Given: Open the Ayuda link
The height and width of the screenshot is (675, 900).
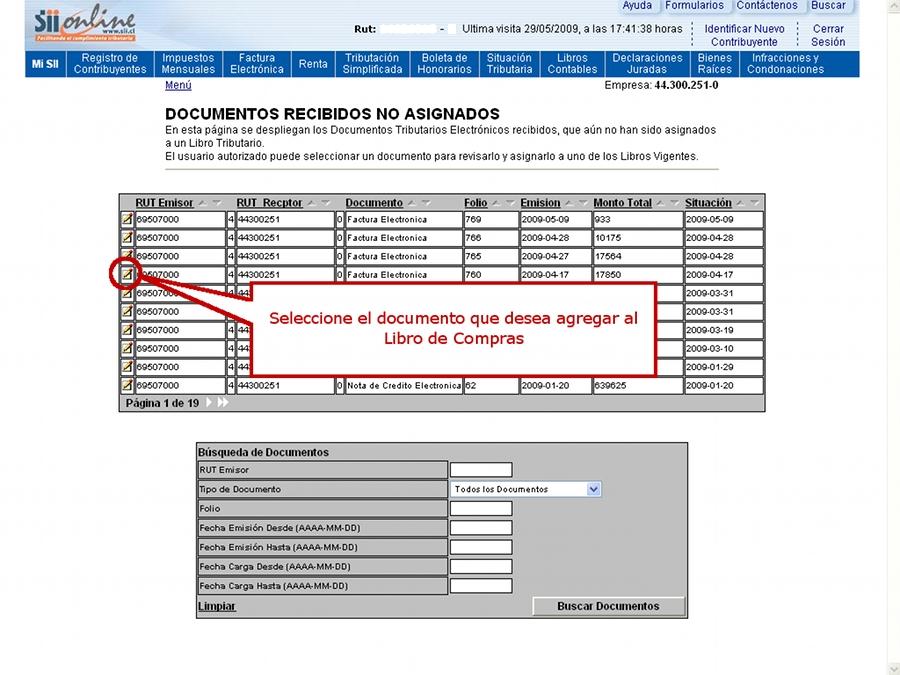Looking at the screenshot, I should click(x=637, y=5).
